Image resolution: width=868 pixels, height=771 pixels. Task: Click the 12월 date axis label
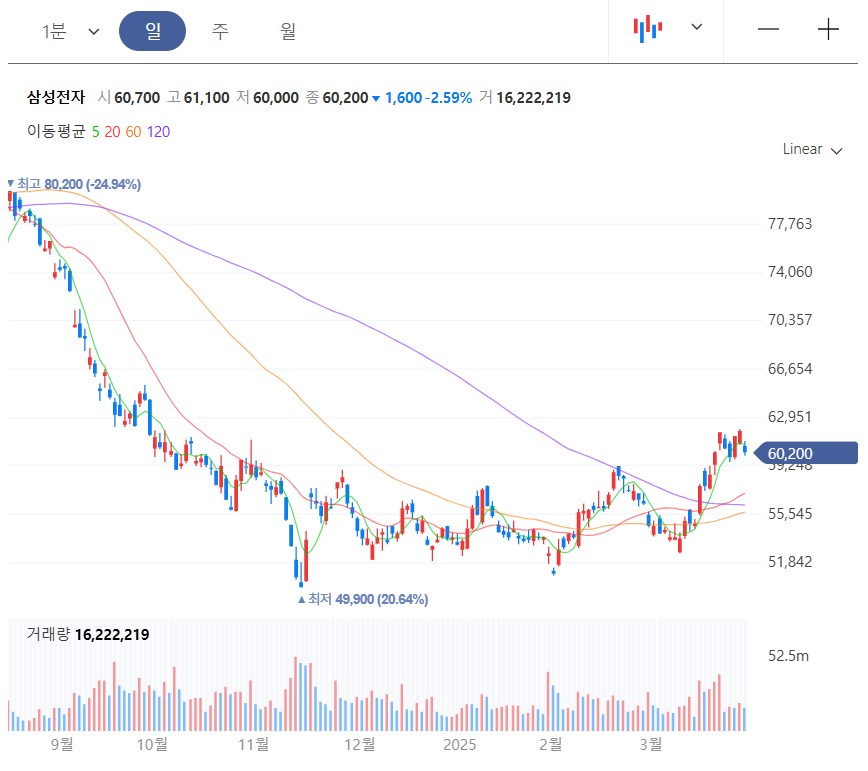point(360,744)
